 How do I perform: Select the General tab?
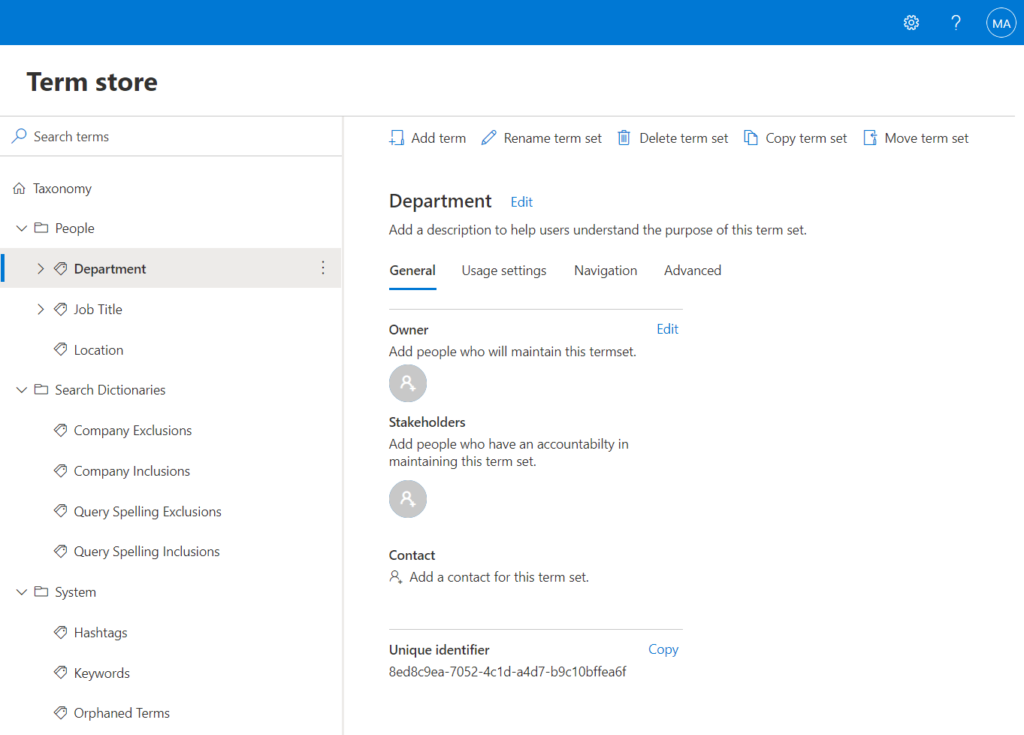point(413,270)
